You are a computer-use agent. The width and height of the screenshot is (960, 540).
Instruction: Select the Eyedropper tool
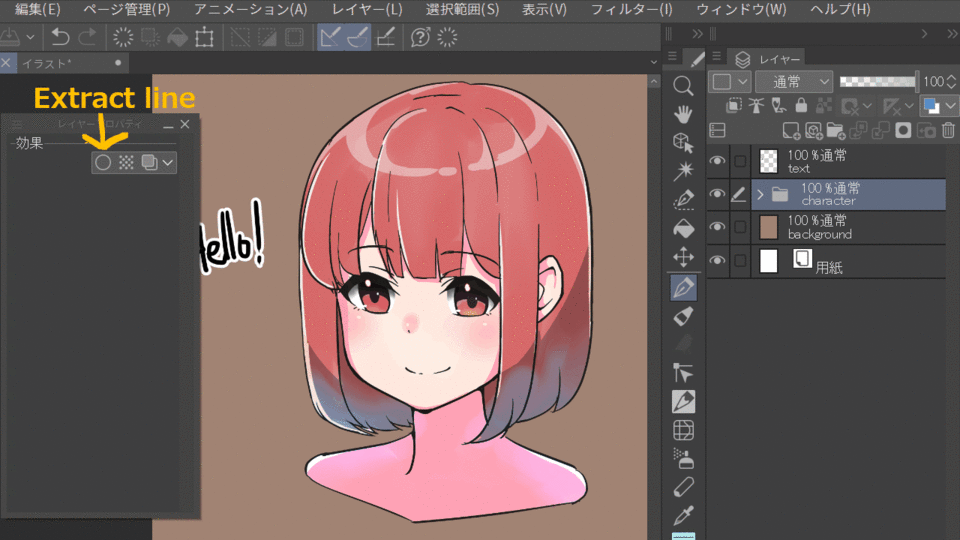(684, 516)
